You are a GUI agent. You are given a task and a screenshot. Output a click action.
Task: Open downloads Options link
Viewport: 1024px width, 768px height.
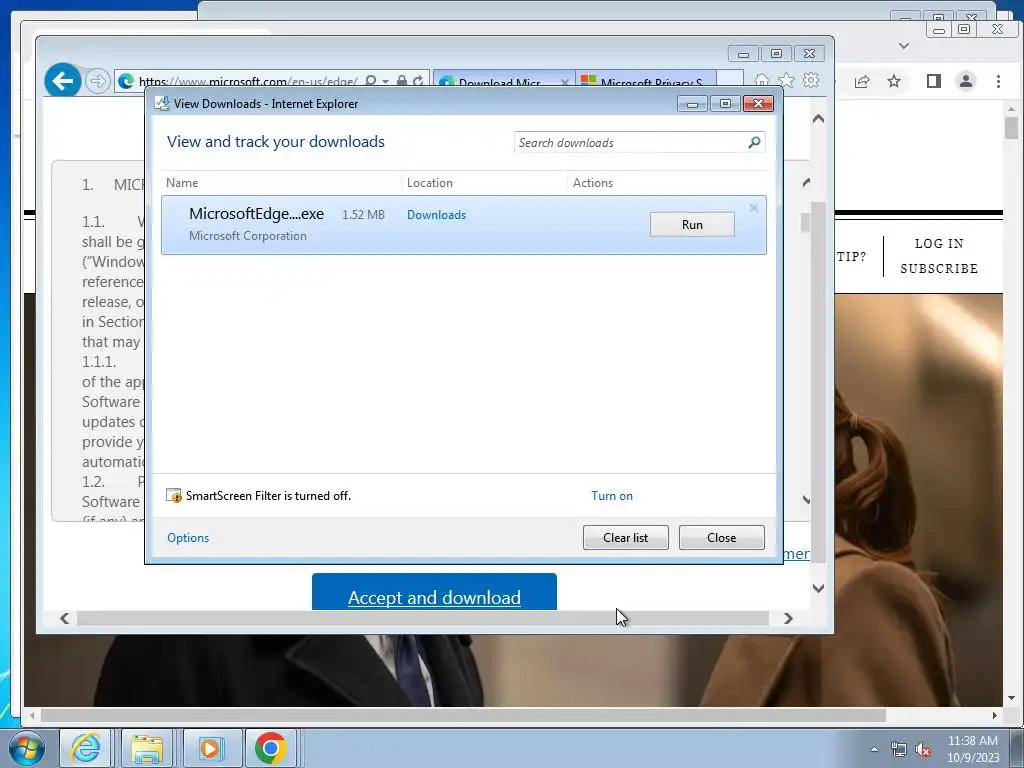click(188, 537)
